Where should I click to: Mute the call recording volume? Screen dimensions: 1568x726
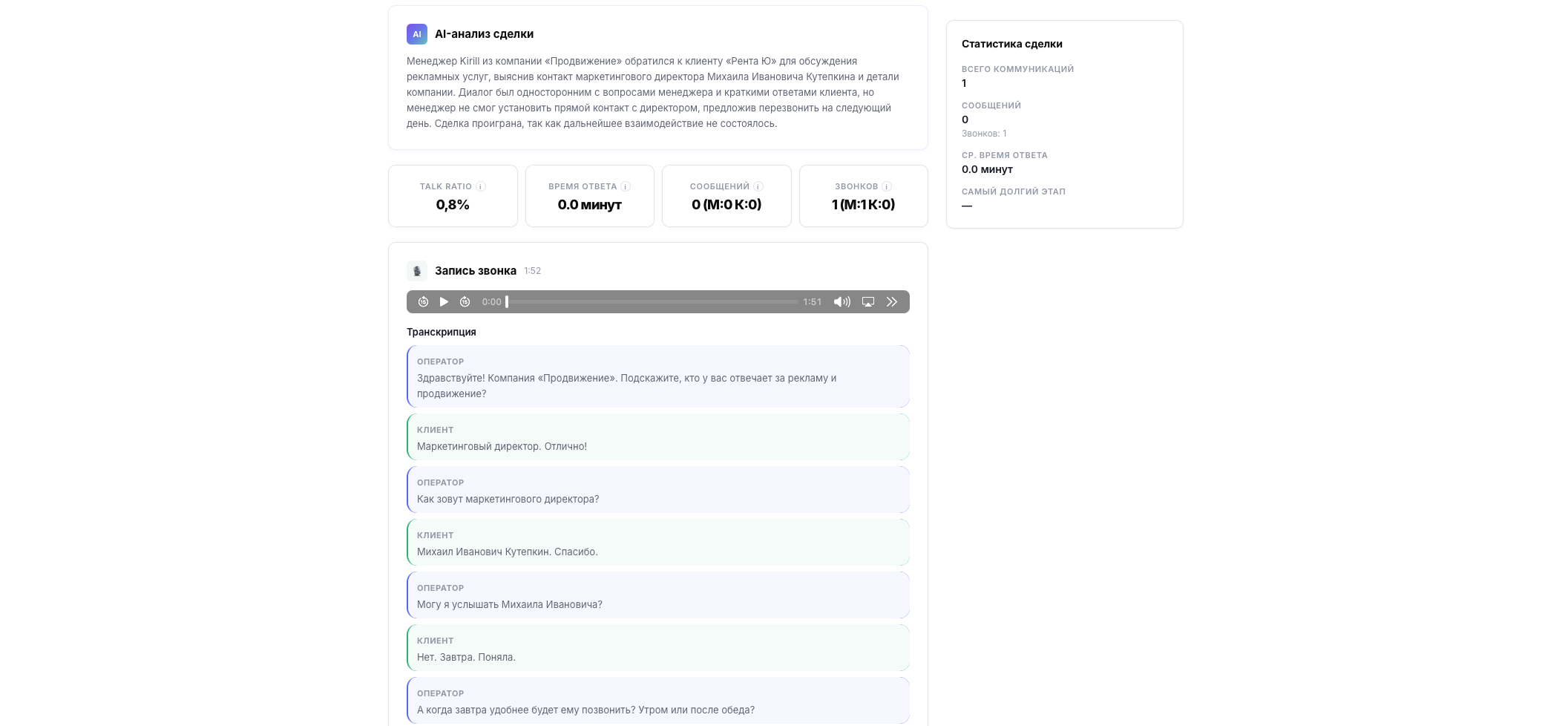point(842,302)
